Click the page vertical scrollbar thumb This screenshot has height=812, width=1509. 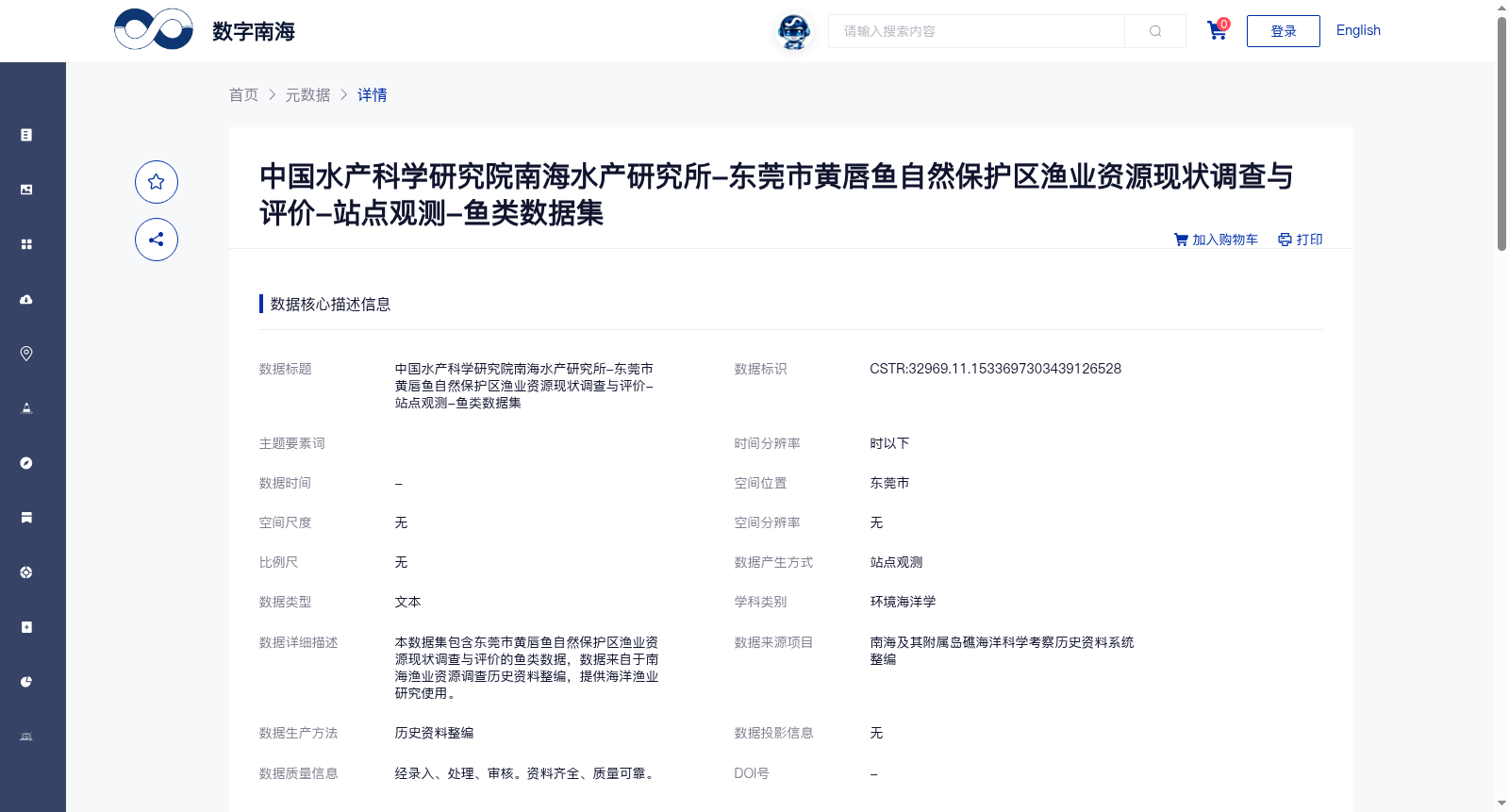point(1501,132)
